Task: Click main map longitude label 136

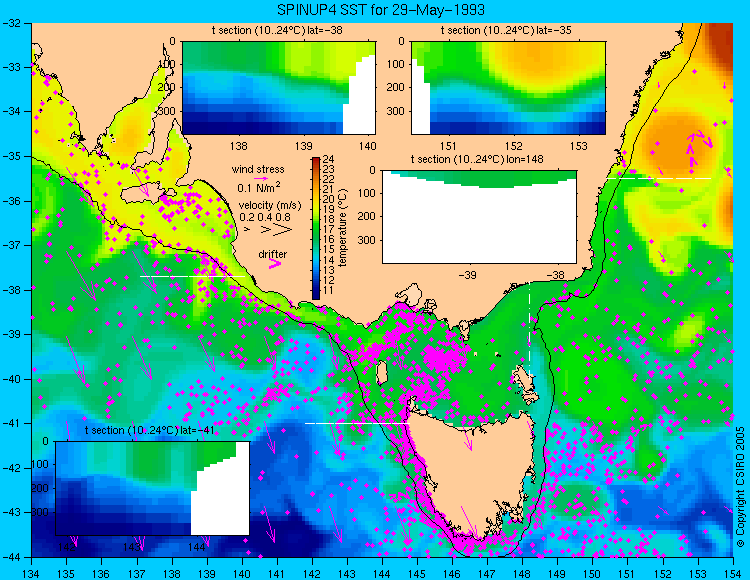Action: tap(101, 574)
